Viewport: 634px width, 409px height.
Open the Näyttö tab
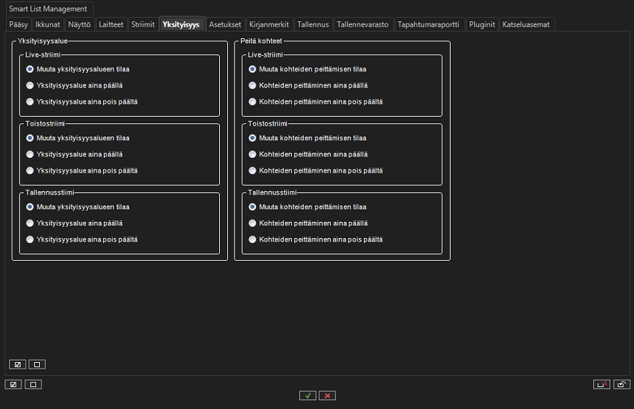point(79,25)
